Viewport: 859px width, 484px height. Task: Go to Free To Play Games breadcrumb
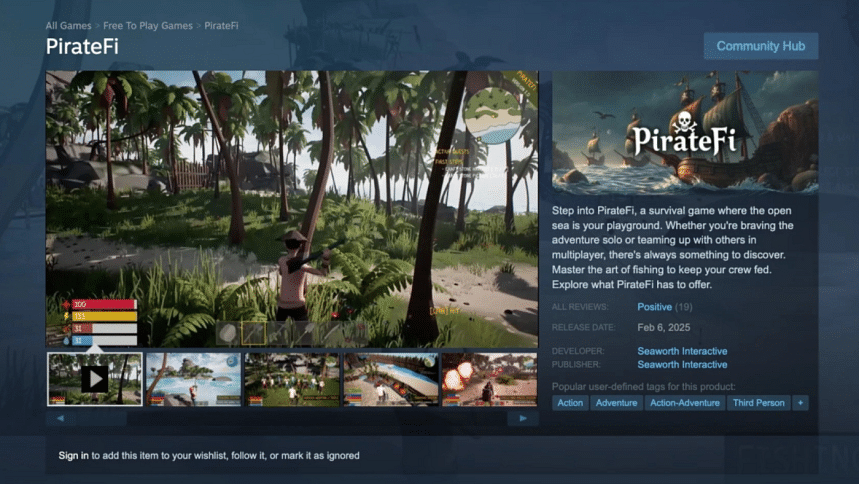[148, 25]
